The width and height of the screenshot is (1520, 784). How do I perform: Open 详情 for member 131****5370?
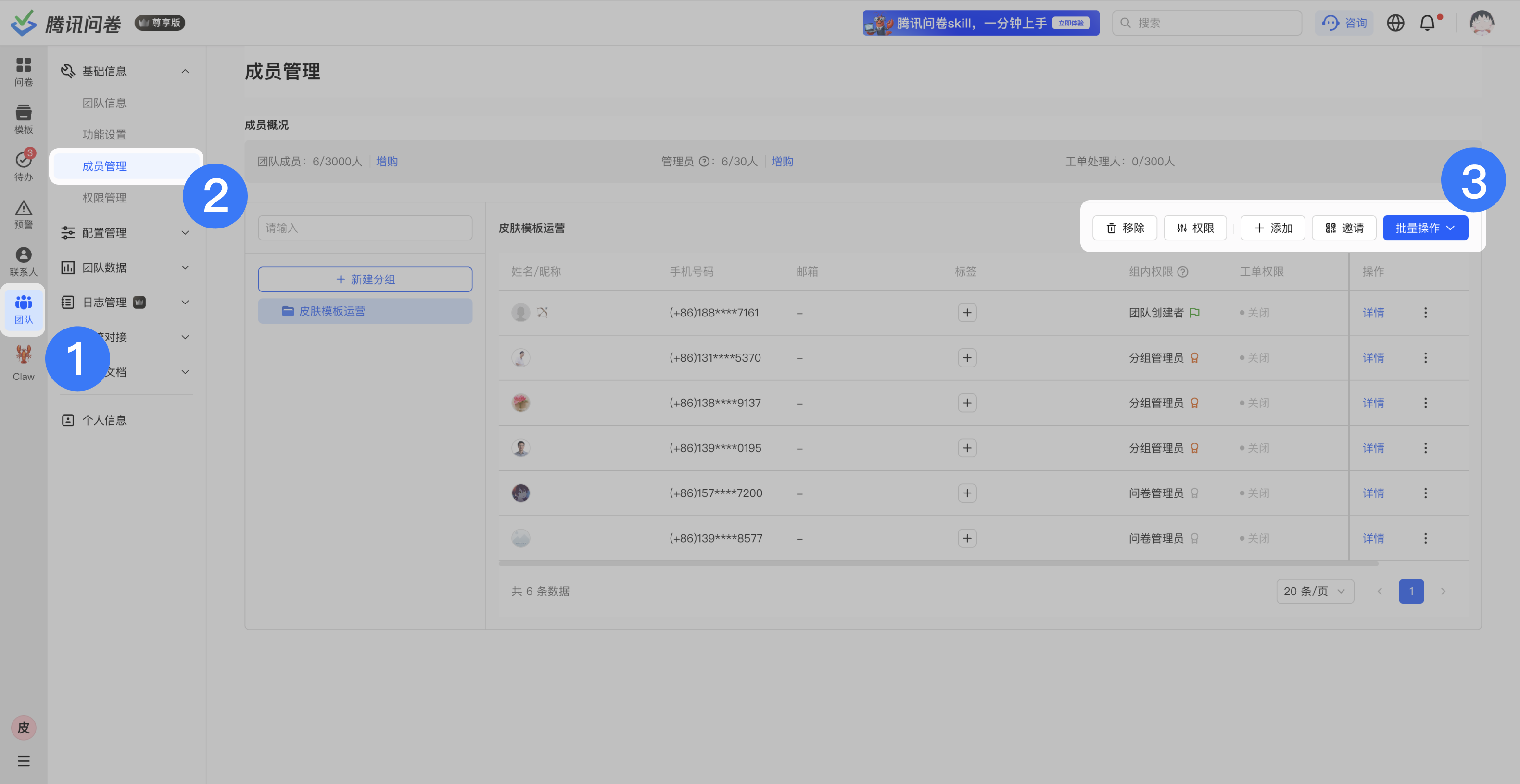click(1373, 358)
